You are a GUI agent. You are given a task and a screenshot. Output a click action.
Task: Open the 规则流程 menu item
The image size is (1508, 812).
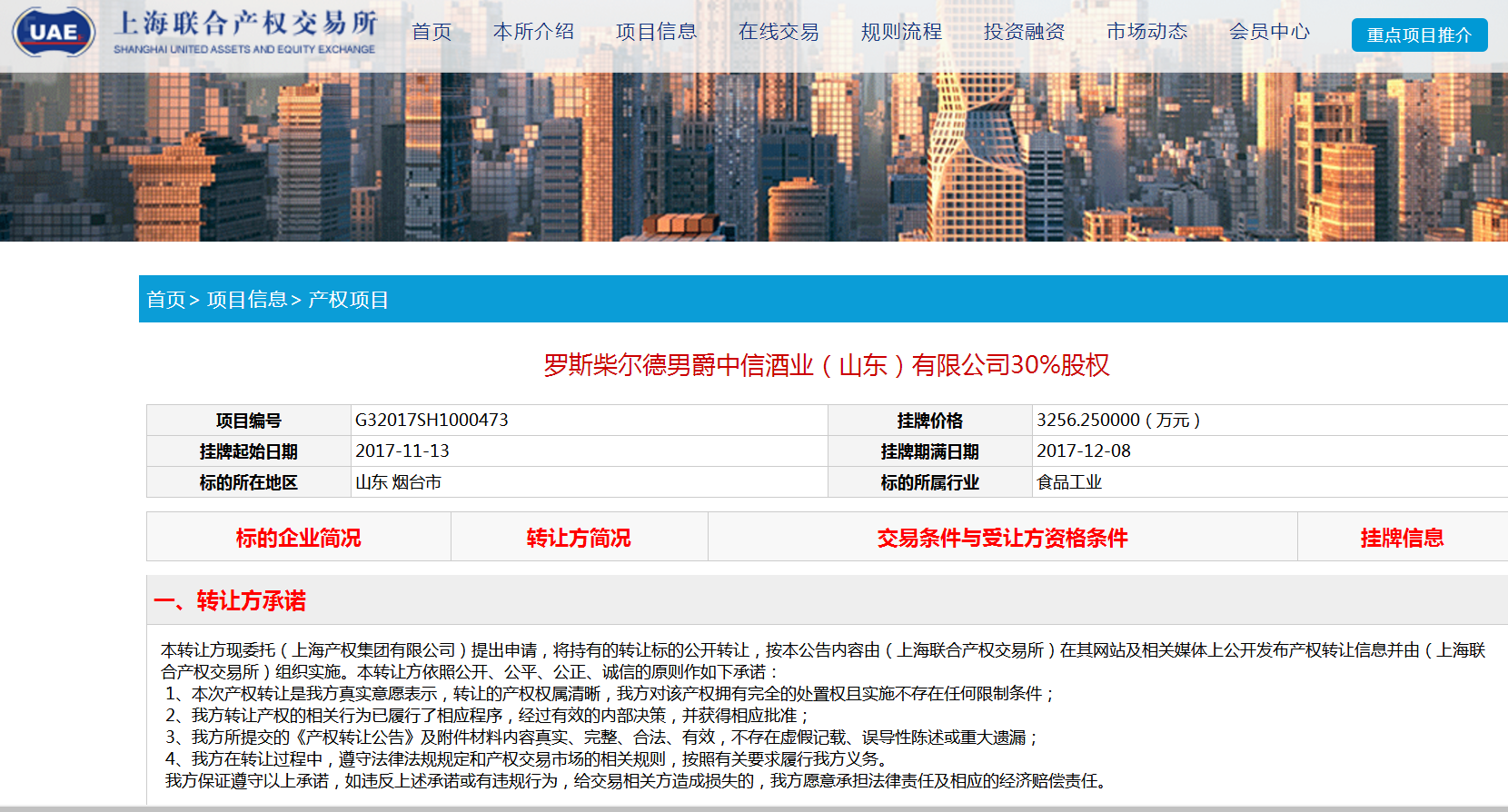(x=901, y=32)
